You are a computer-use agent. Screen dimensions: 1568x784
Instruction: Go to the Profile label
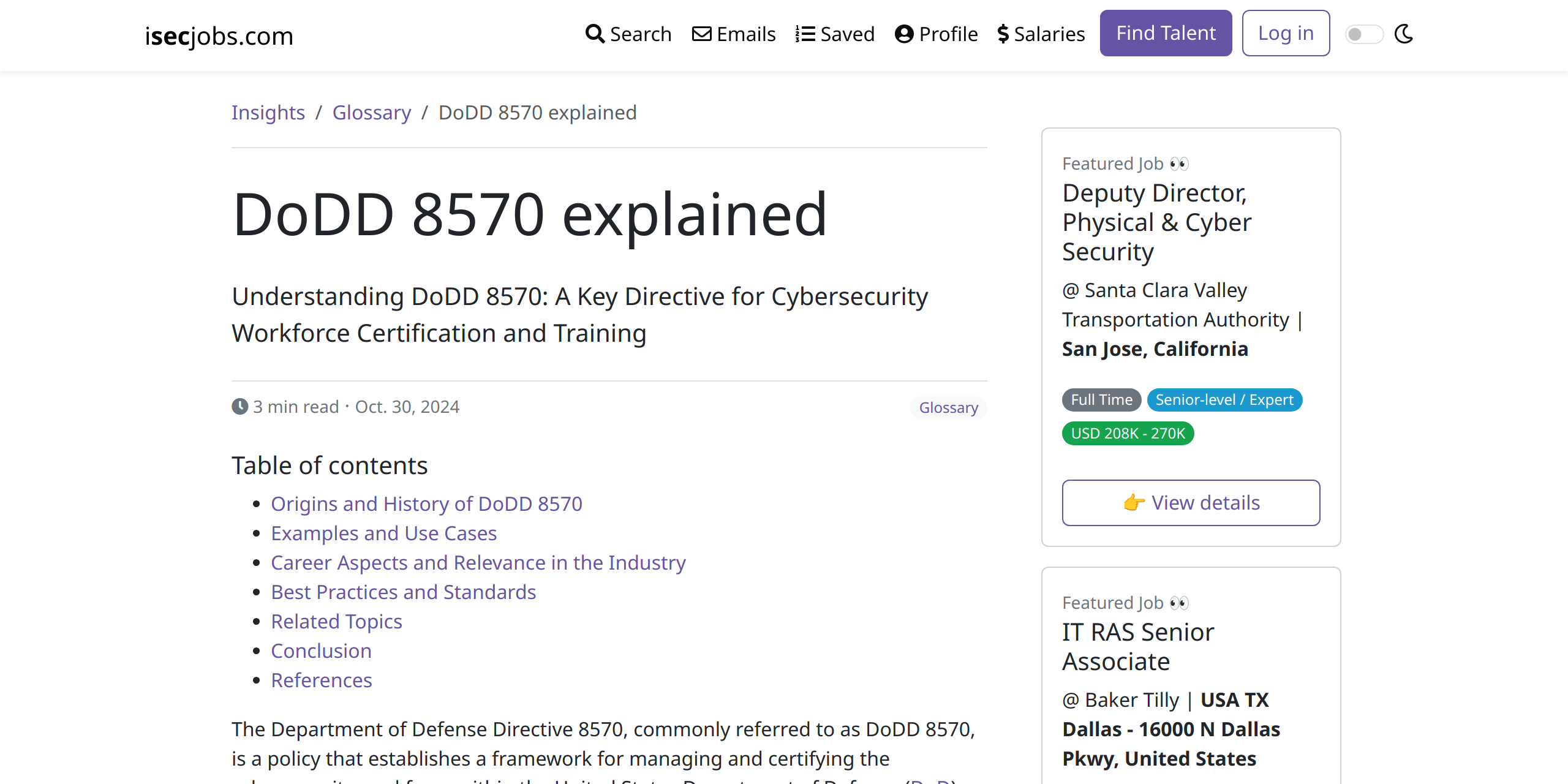click(x=948, y=34)
